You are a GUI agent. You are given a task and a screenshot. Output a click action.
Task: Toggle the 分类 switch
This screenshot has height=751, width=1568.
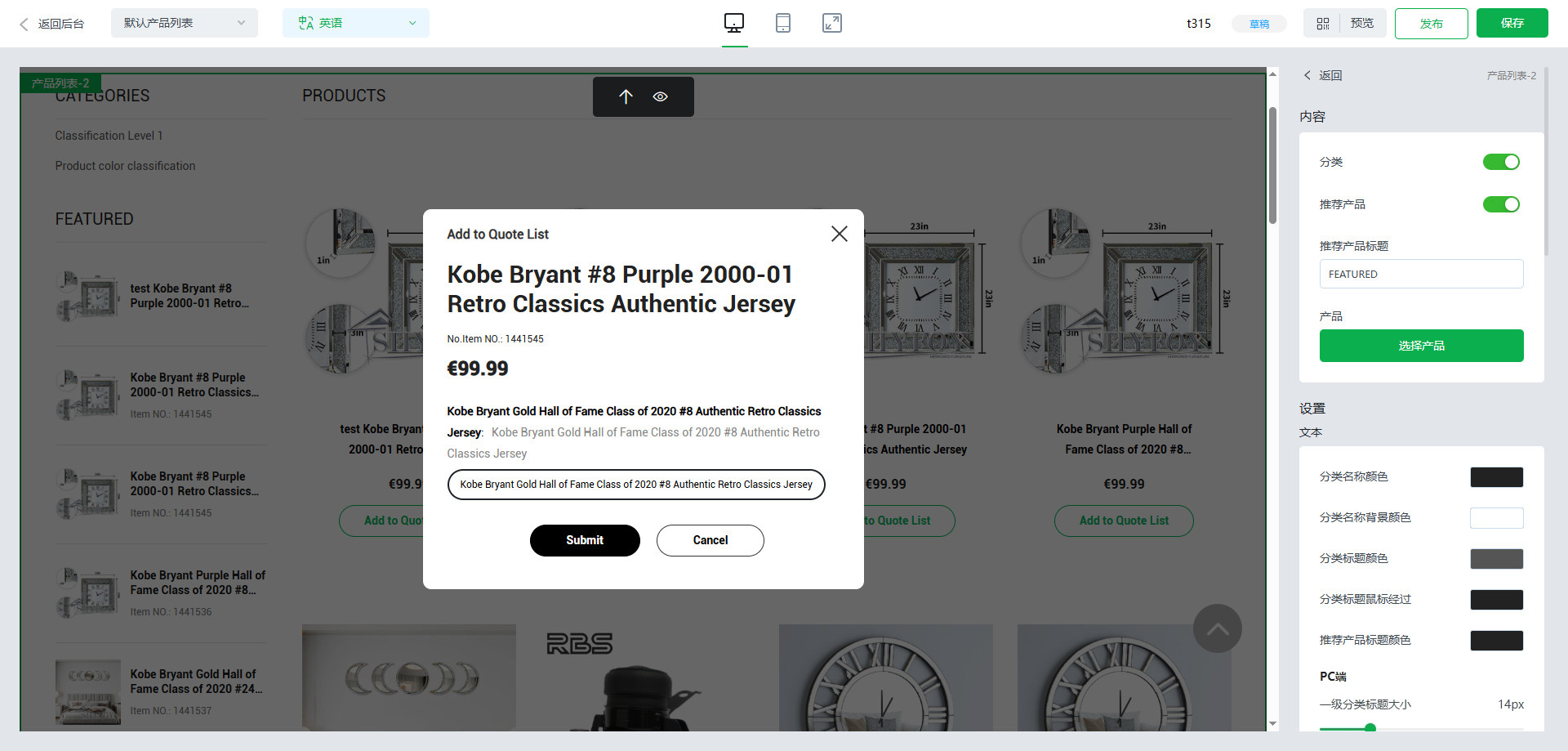click(1501, 162)
